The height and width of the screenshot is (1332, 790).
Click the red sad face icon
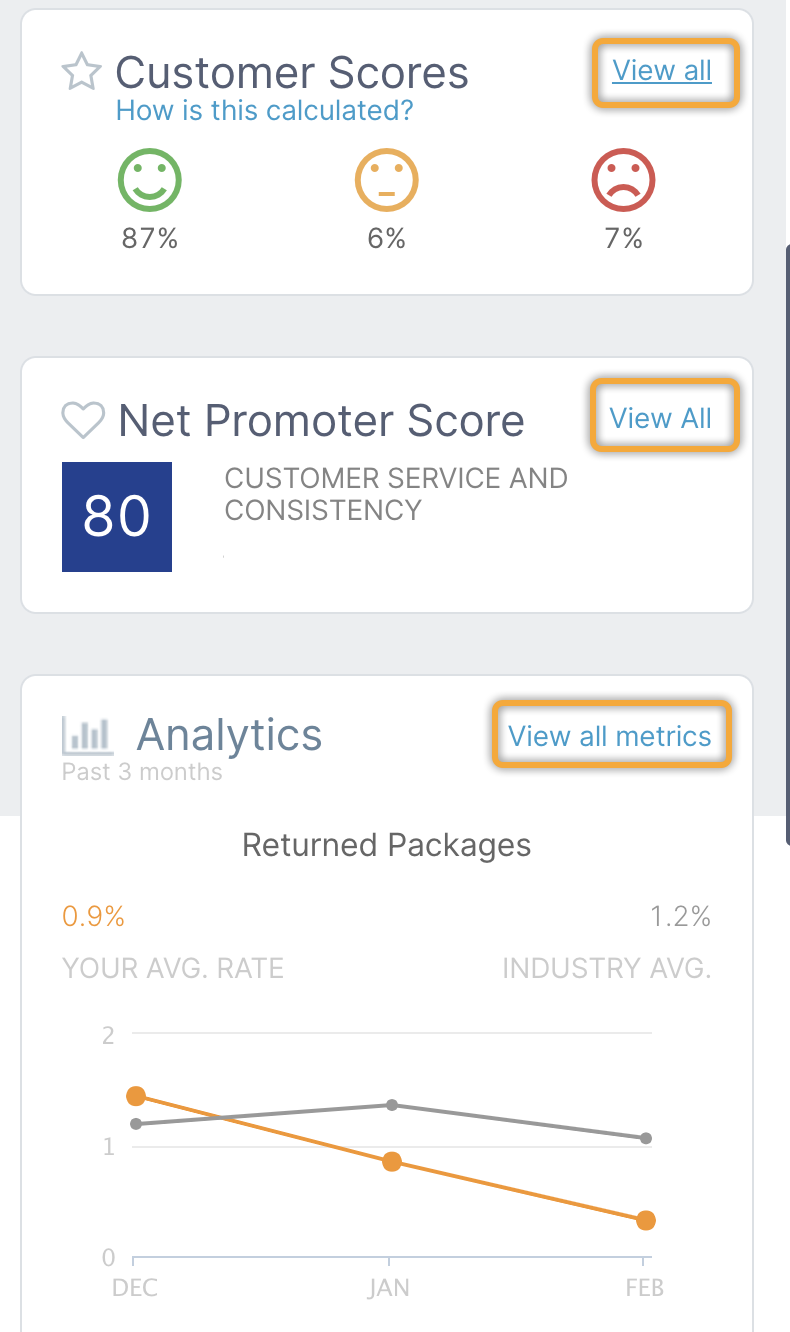coord(623,182)
